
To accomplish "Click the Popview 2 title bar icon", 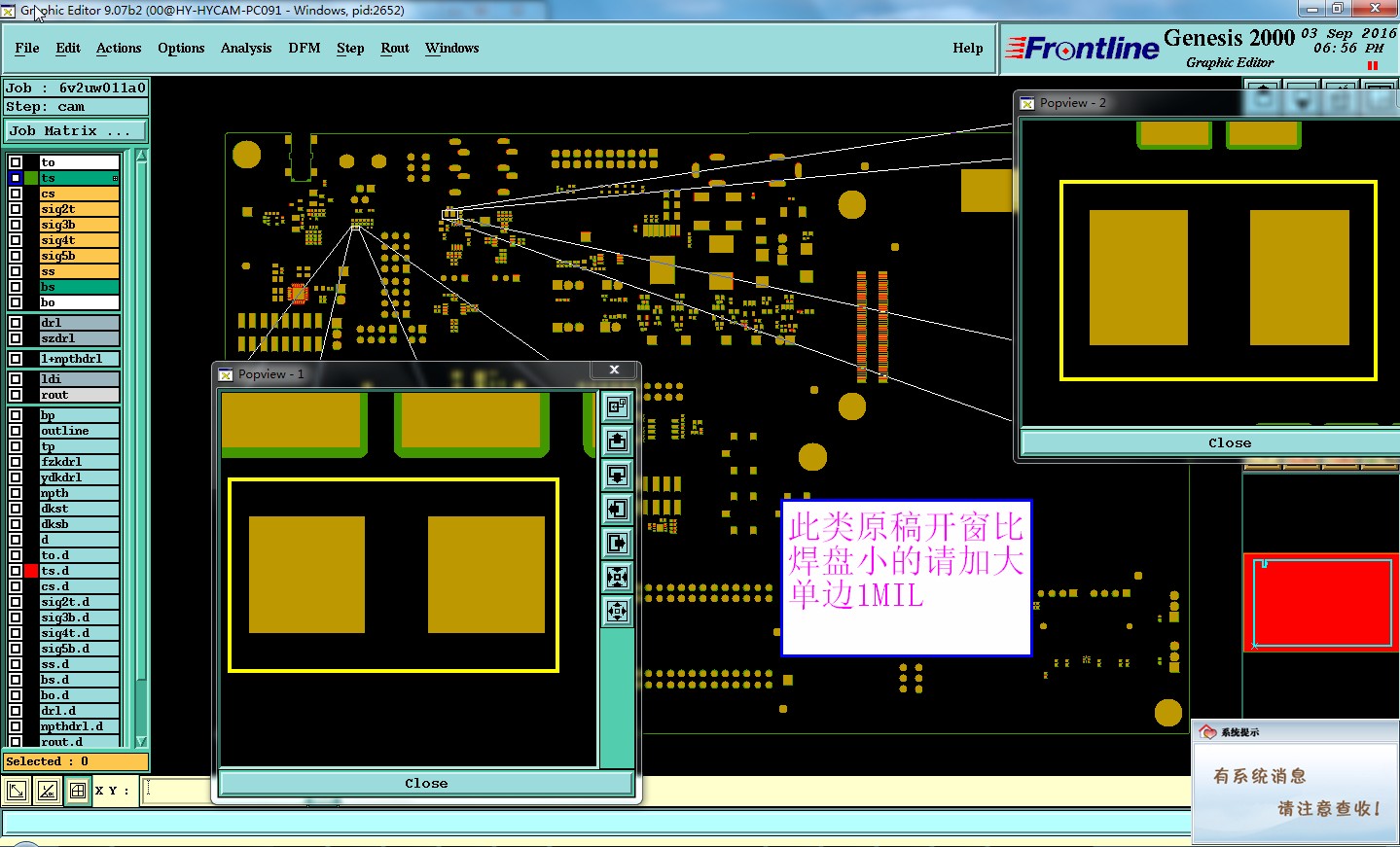I will (1027, 103).
